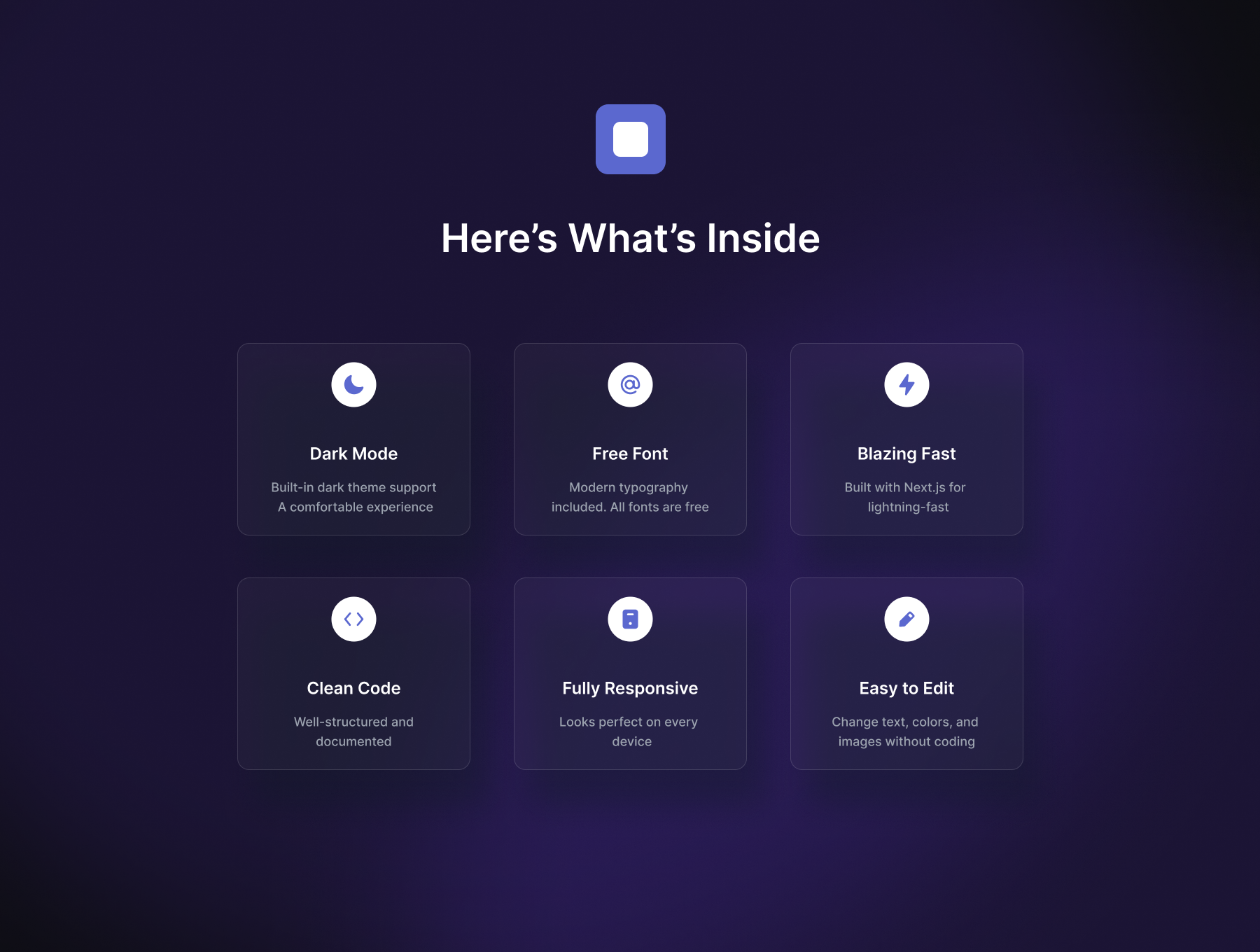Image resolution: width=1260 pixels, height=952 pixels.
Task: Click the "Modern typography included" description text
Action: 630,497
